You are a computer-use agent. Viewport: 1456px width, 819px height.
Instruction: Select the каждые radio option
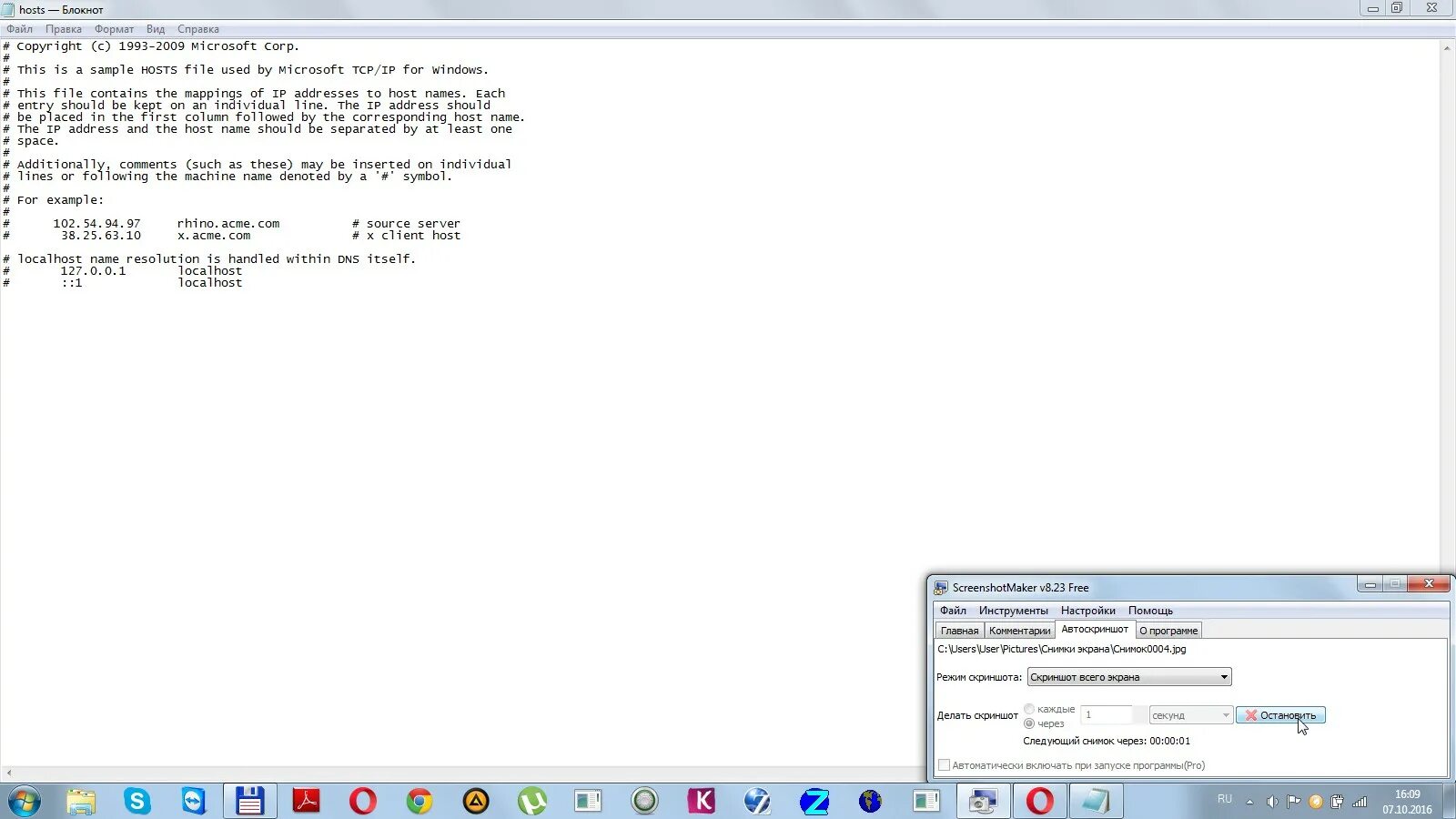click(x=1029, y=709)
